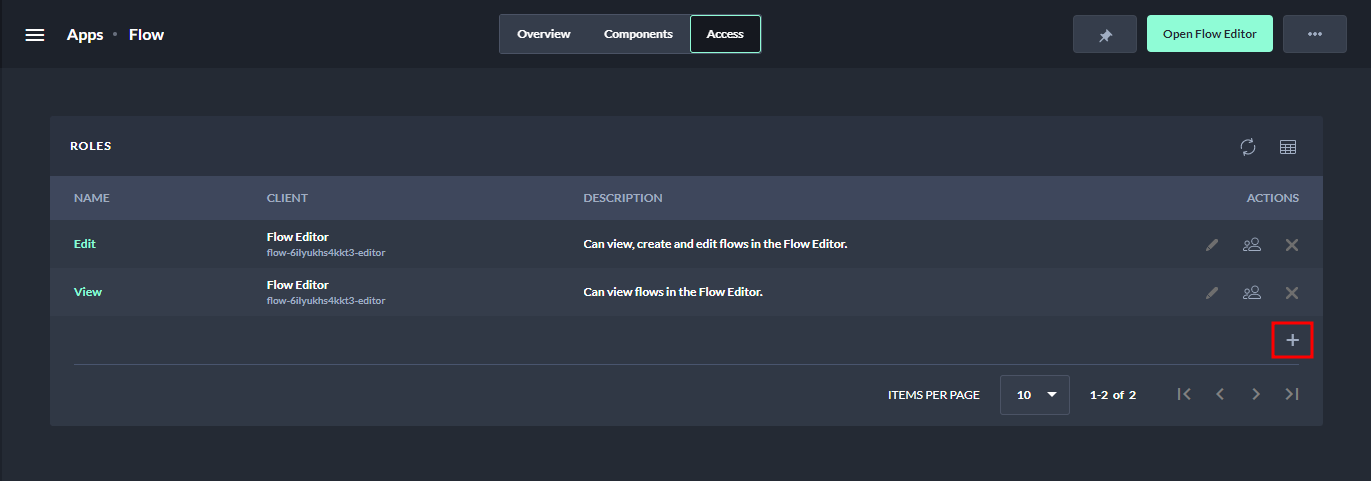Switch to the Overview tab
This screenshot has height=481, width=1371.
point(543,34)
